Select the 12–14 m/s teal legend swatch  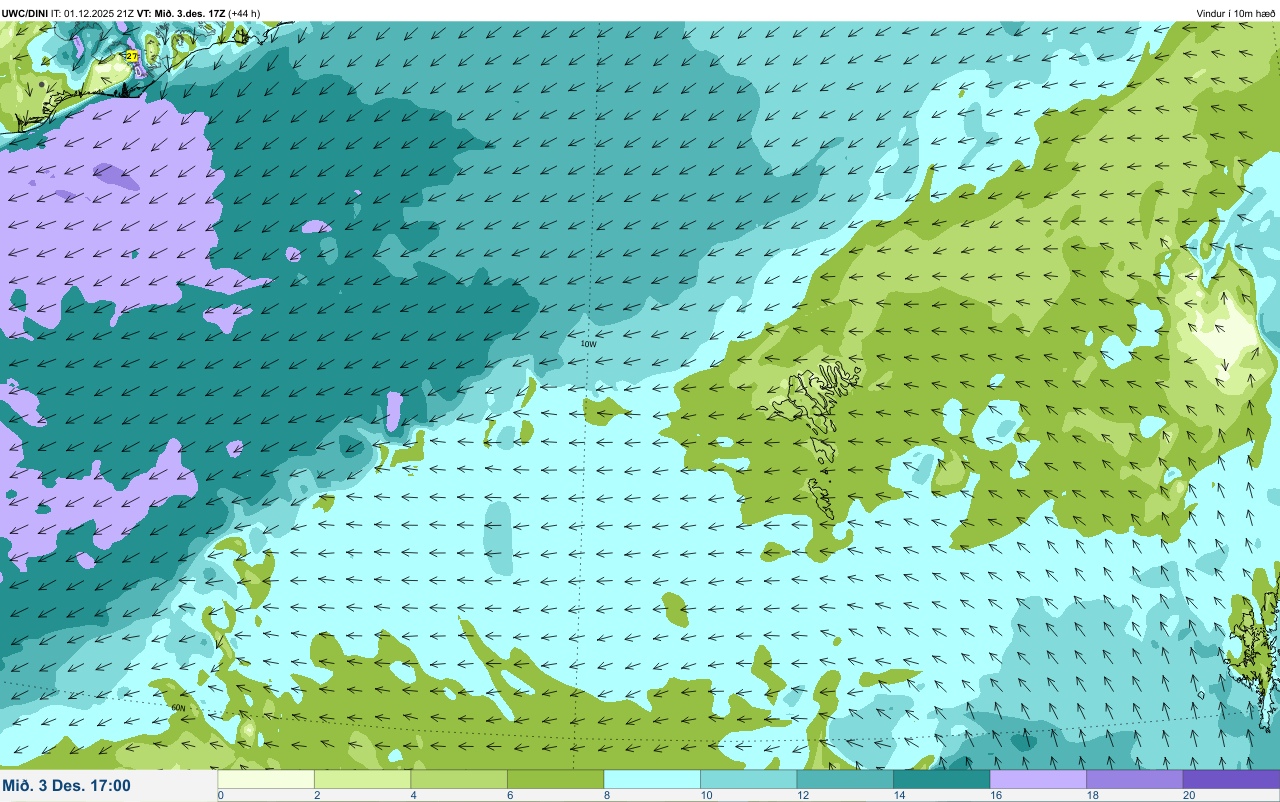tap(845, 779)
